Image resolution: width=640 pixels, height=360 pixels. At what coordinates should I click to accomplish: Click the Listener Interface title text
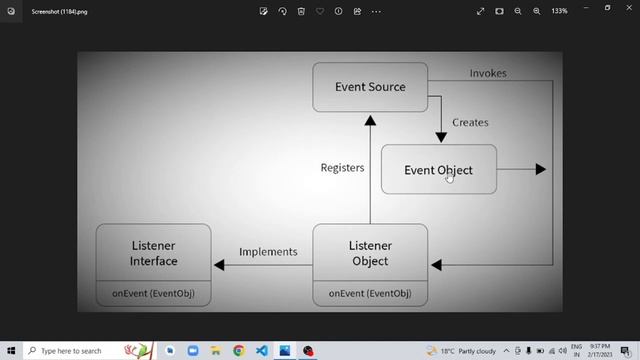click(153, 253)
